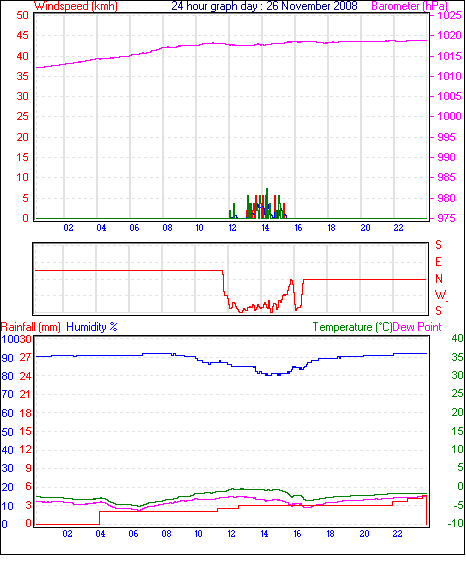This screenshot has width=466, height=563.
Task: Click the 16 hour marker on bottom graph
Action: 297,534
